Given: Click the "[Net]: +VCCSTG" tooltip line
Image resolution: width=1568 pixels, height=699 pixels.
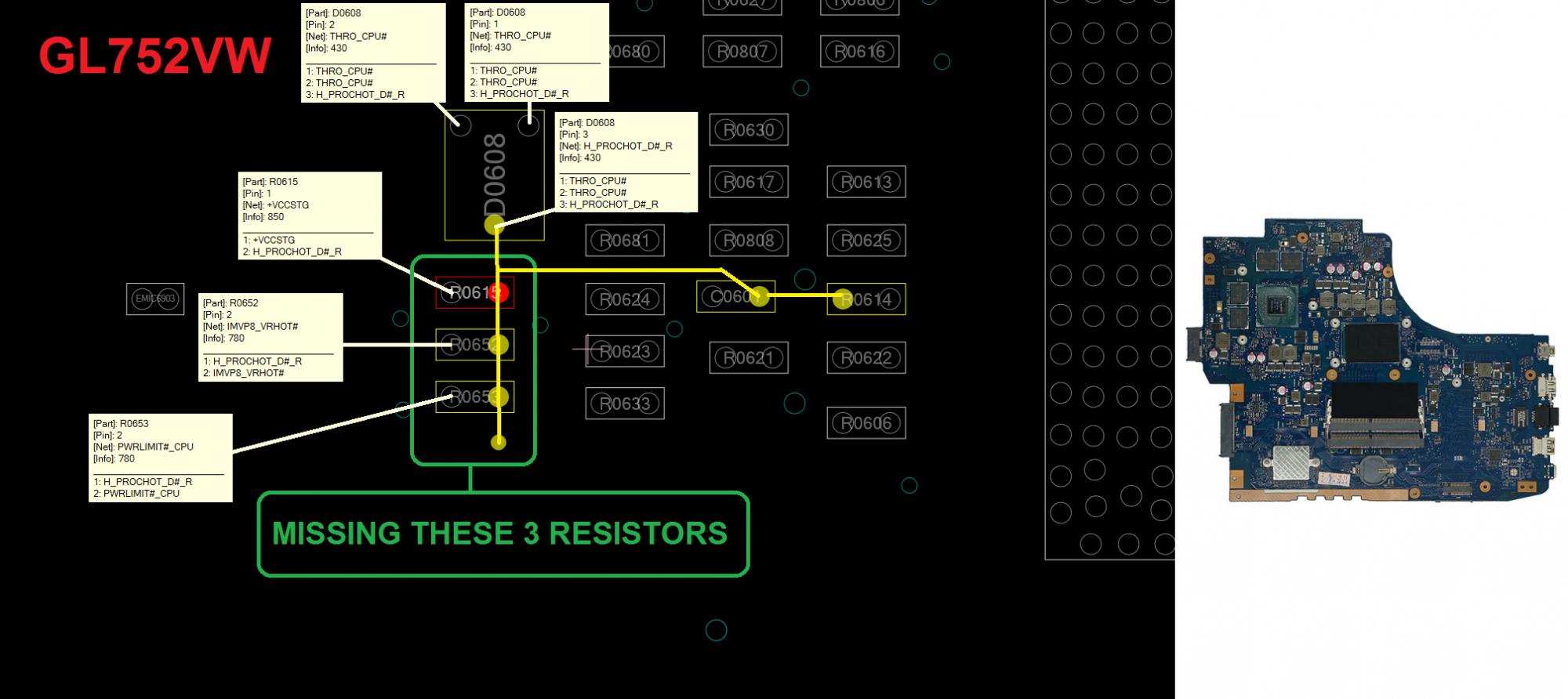Looking at the screenshot, I should tap(276, 205).
